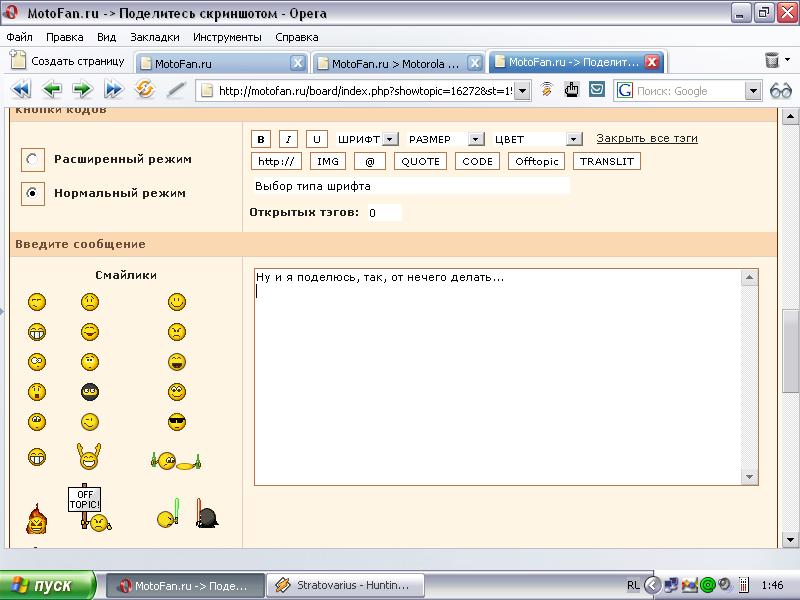Click the @ email tag button
Image resolution: width=800 pixels, height=600 pixels.
pyautogui.click(x=370, y=161)
